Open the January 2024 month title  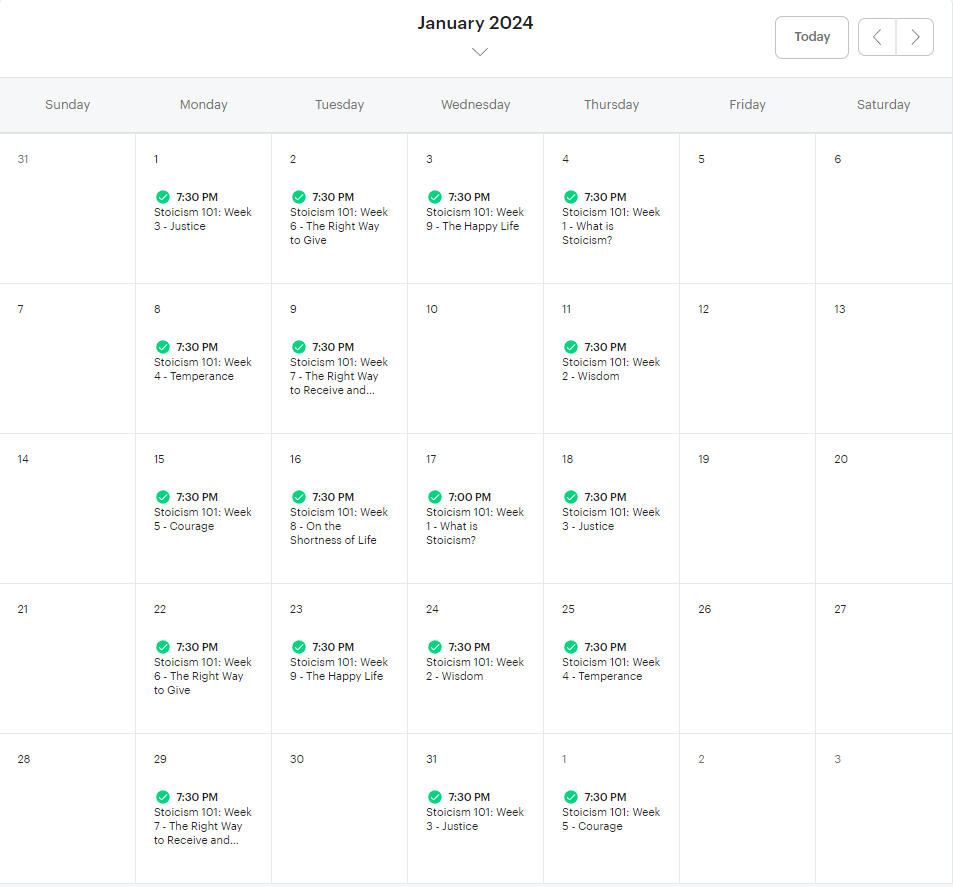point(475,23)
